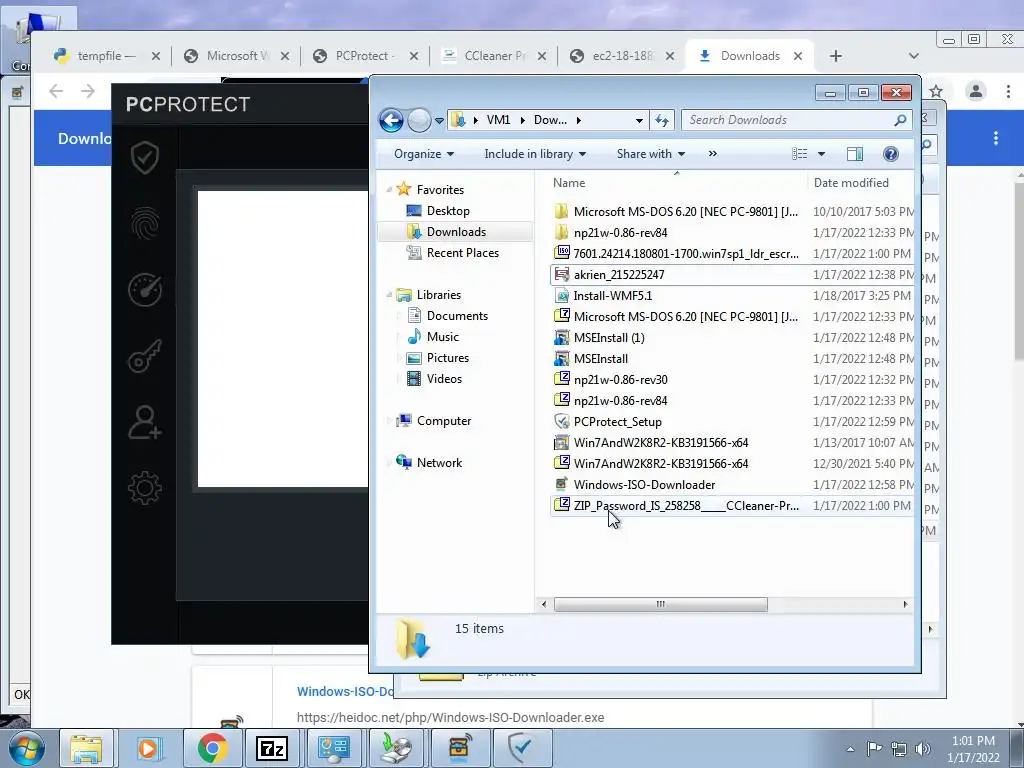The width and height of the screenshot is (1024, 768).
Task: Click Chrome bookmark star icon
Action: pyautogui.click(x=936, y=91)
